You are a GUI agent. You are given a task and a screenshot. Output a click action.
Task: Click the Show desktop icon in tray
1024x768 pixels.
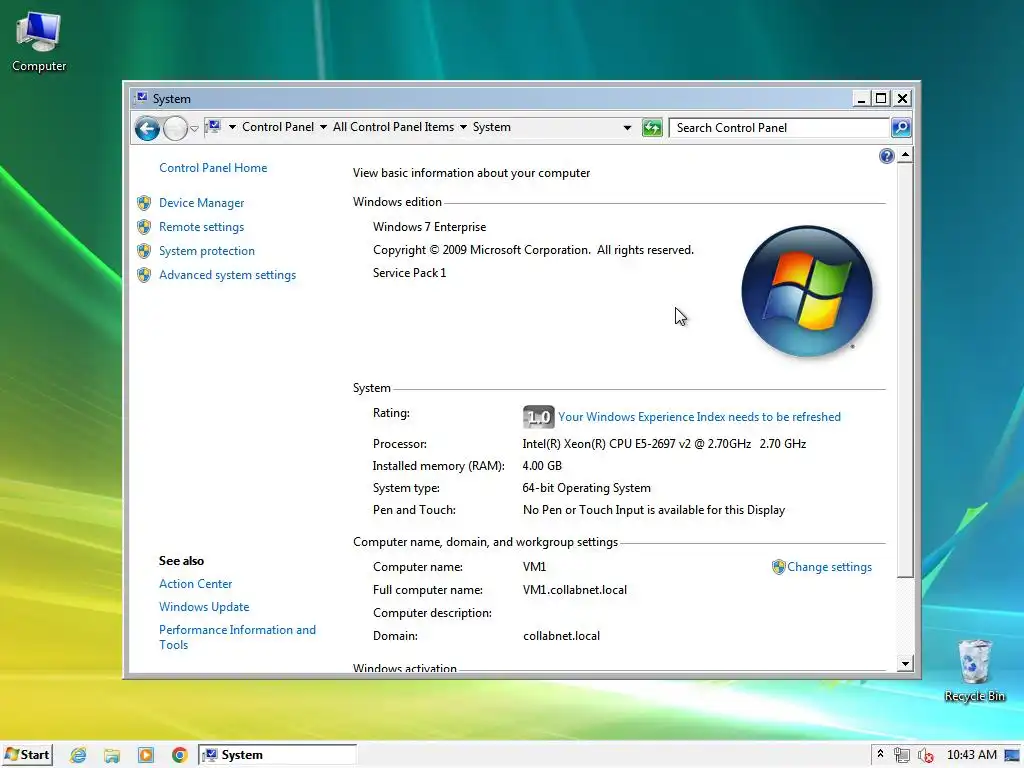pos(1012,755)
